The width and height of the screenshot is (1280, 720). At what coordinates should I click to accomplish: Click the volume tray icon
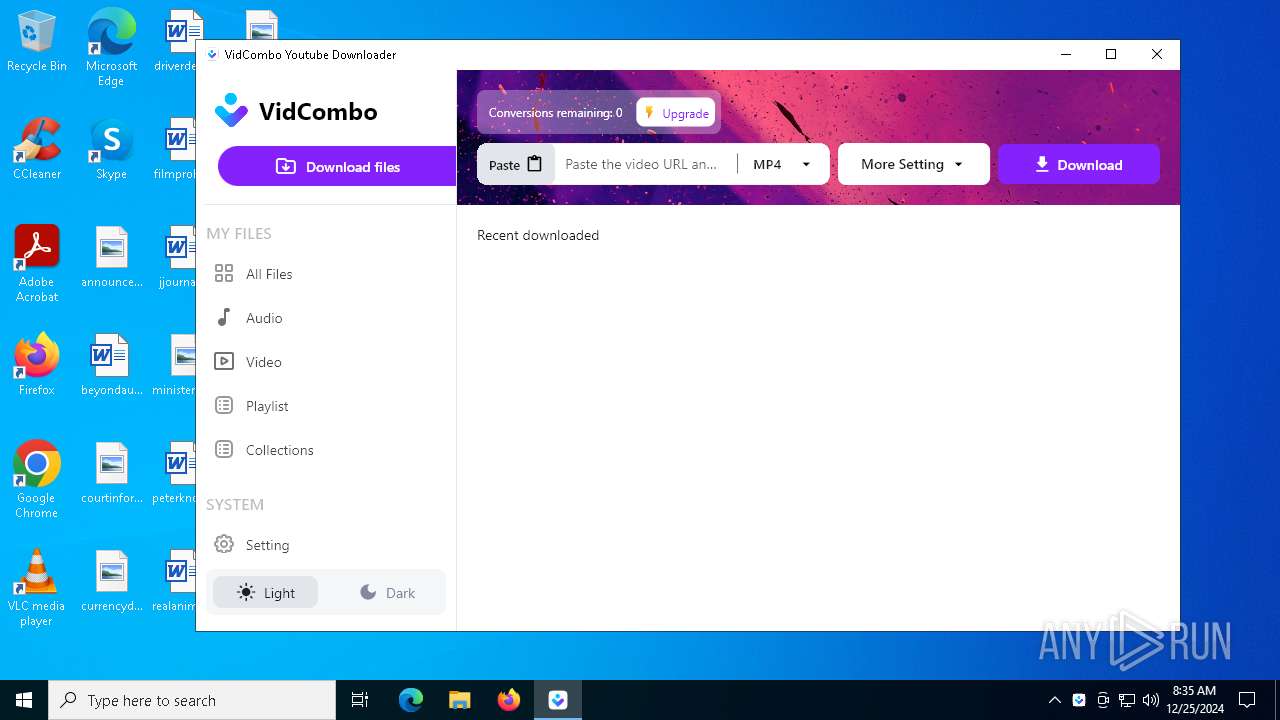[x=1151, y=700]
